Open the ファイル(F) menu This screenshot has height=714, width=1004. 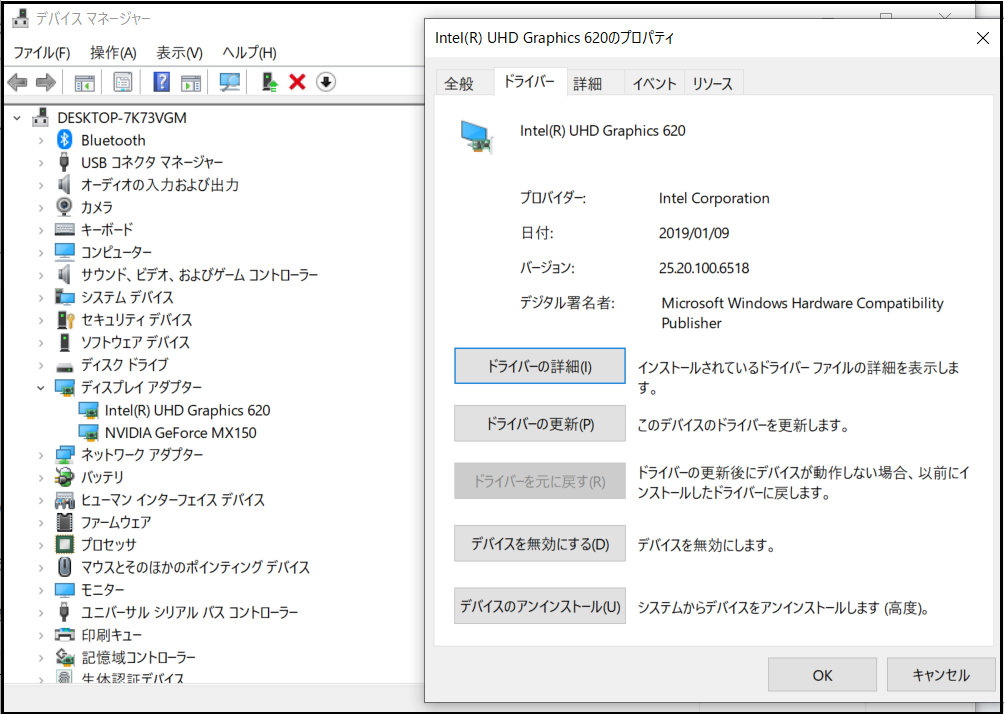42,53
